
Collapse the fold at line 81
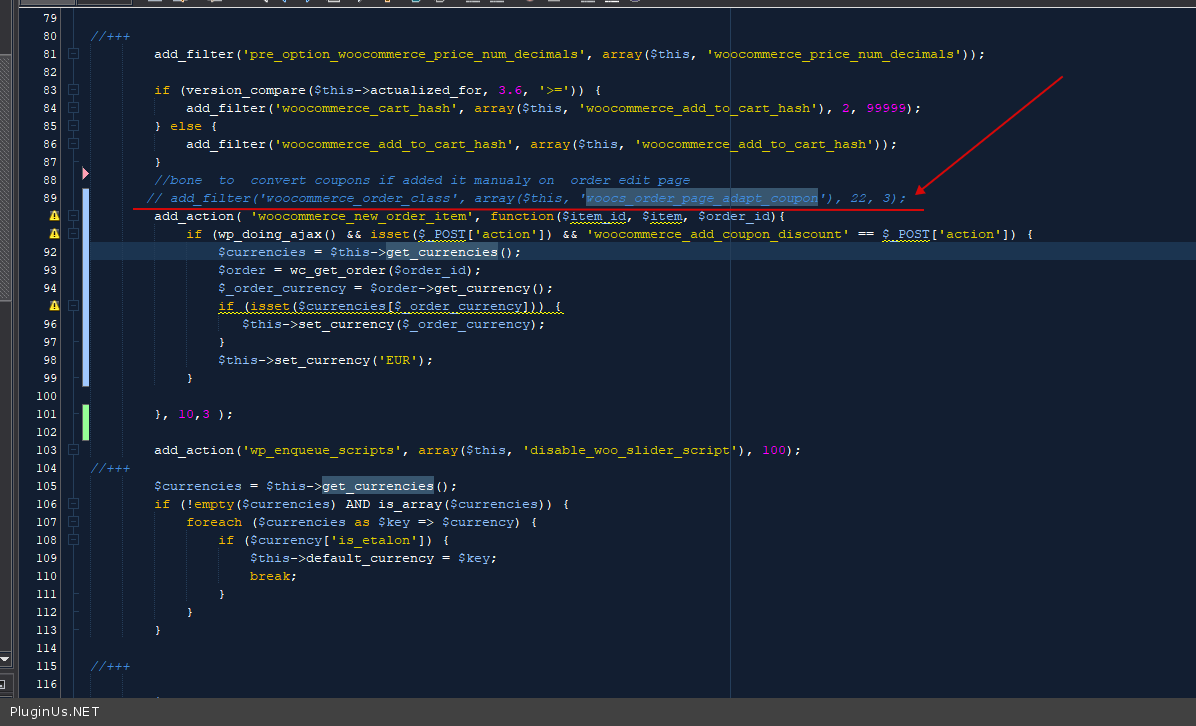[73, 54]
